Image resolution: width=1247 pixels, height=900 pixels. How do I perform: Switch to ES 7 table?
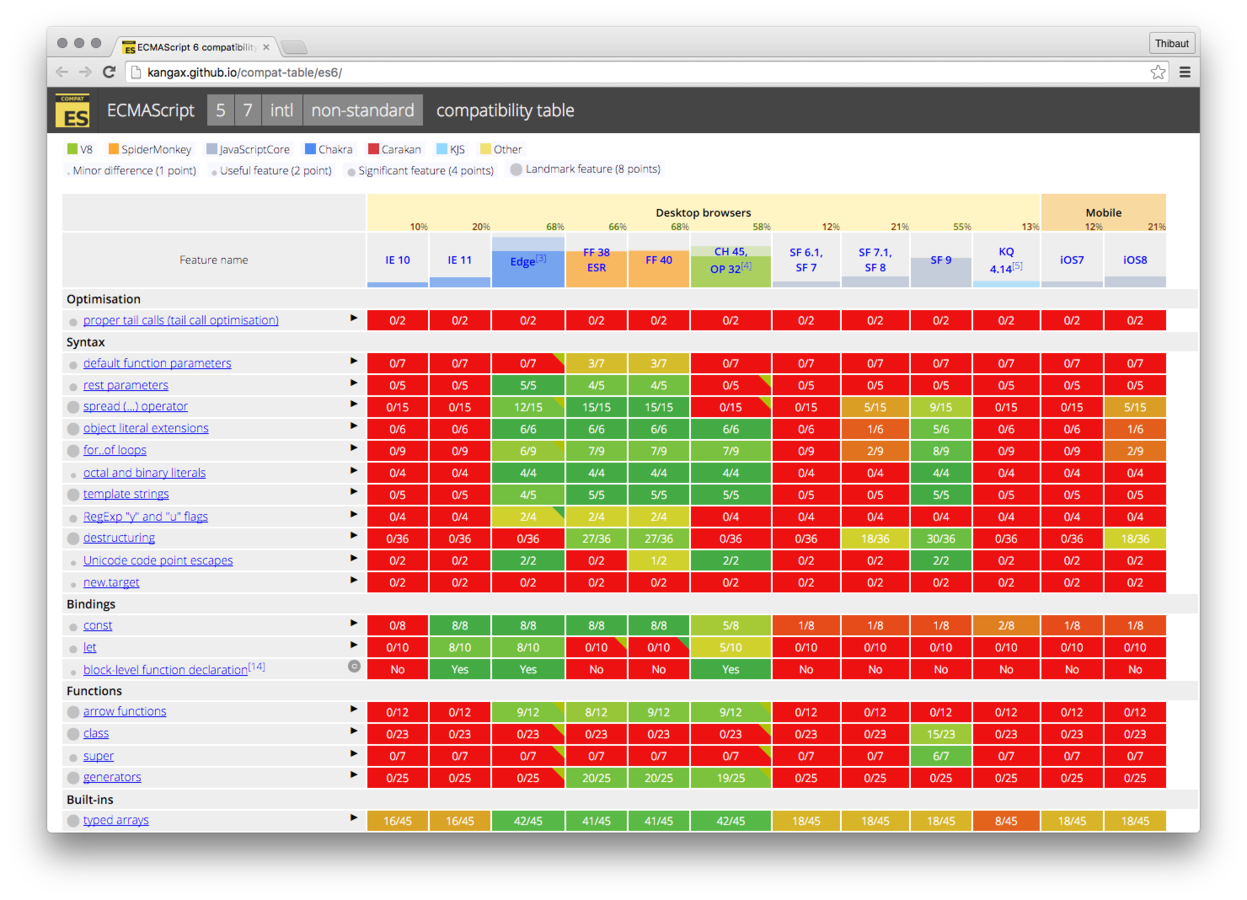coord(248,110)
